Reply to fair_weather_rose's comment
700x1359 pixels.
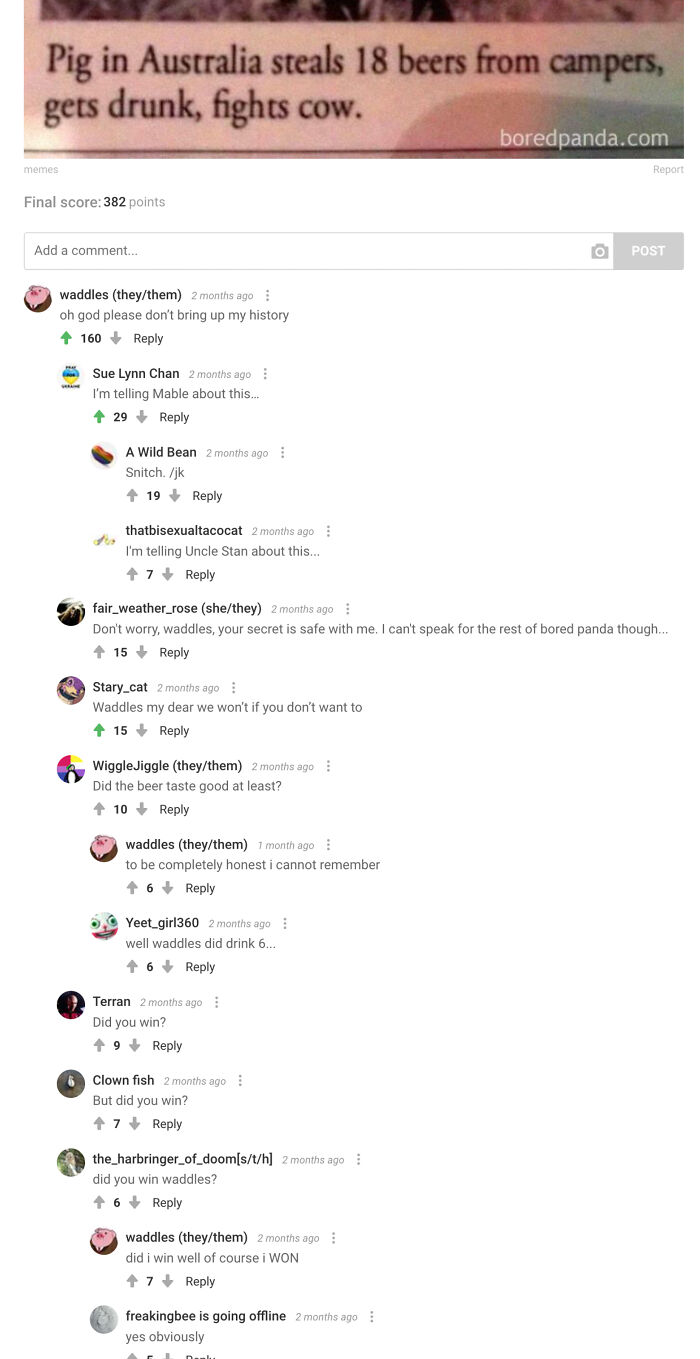click(x=174, y=653)
